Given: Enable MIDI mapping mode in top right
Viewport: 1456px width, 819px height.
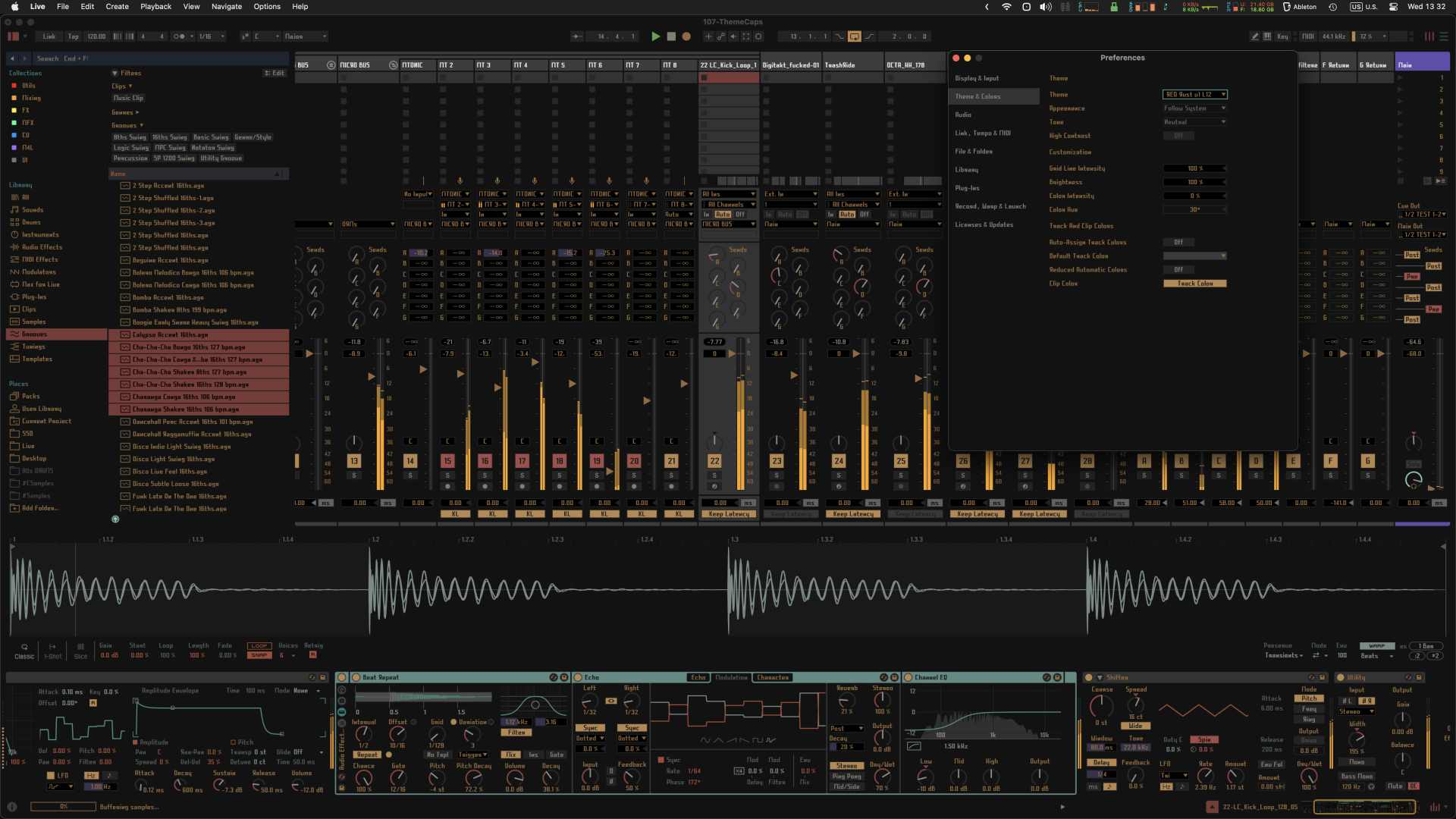Looking at the screenshot, I should (x=1307, y=36).
